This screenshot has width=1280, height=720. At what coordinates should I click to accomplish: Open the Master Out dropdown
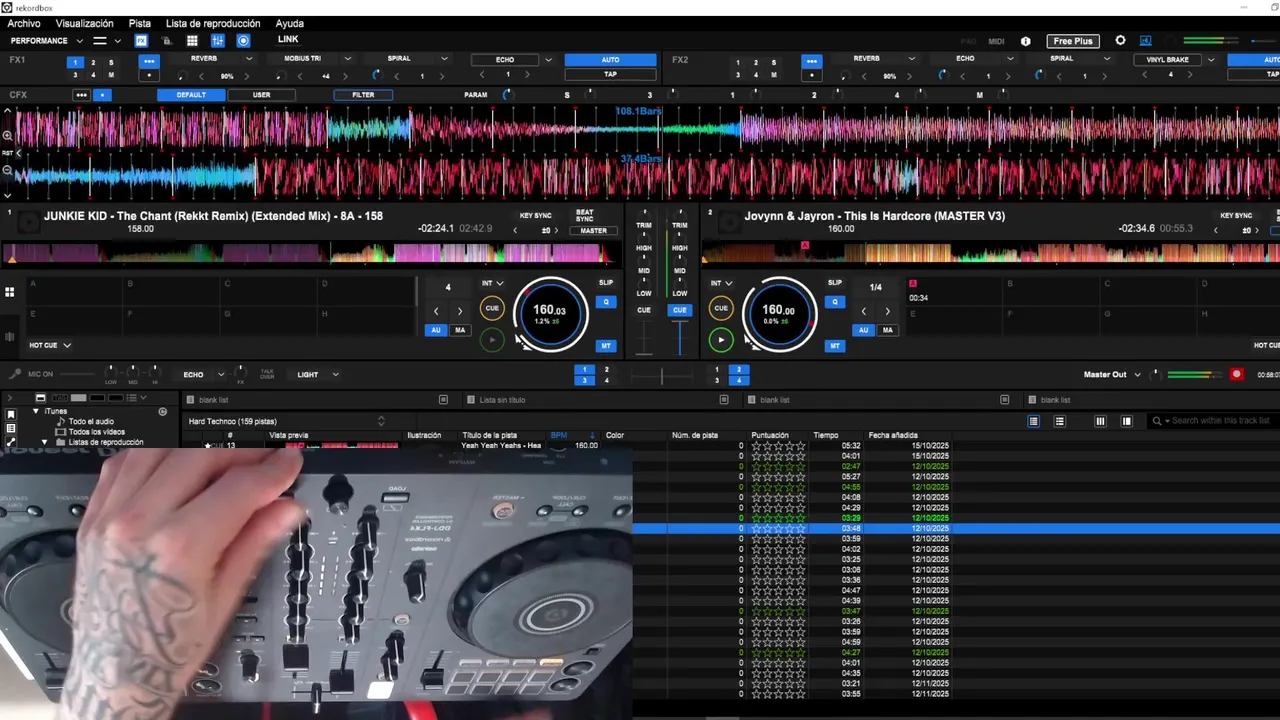[x=1113, y=375]
